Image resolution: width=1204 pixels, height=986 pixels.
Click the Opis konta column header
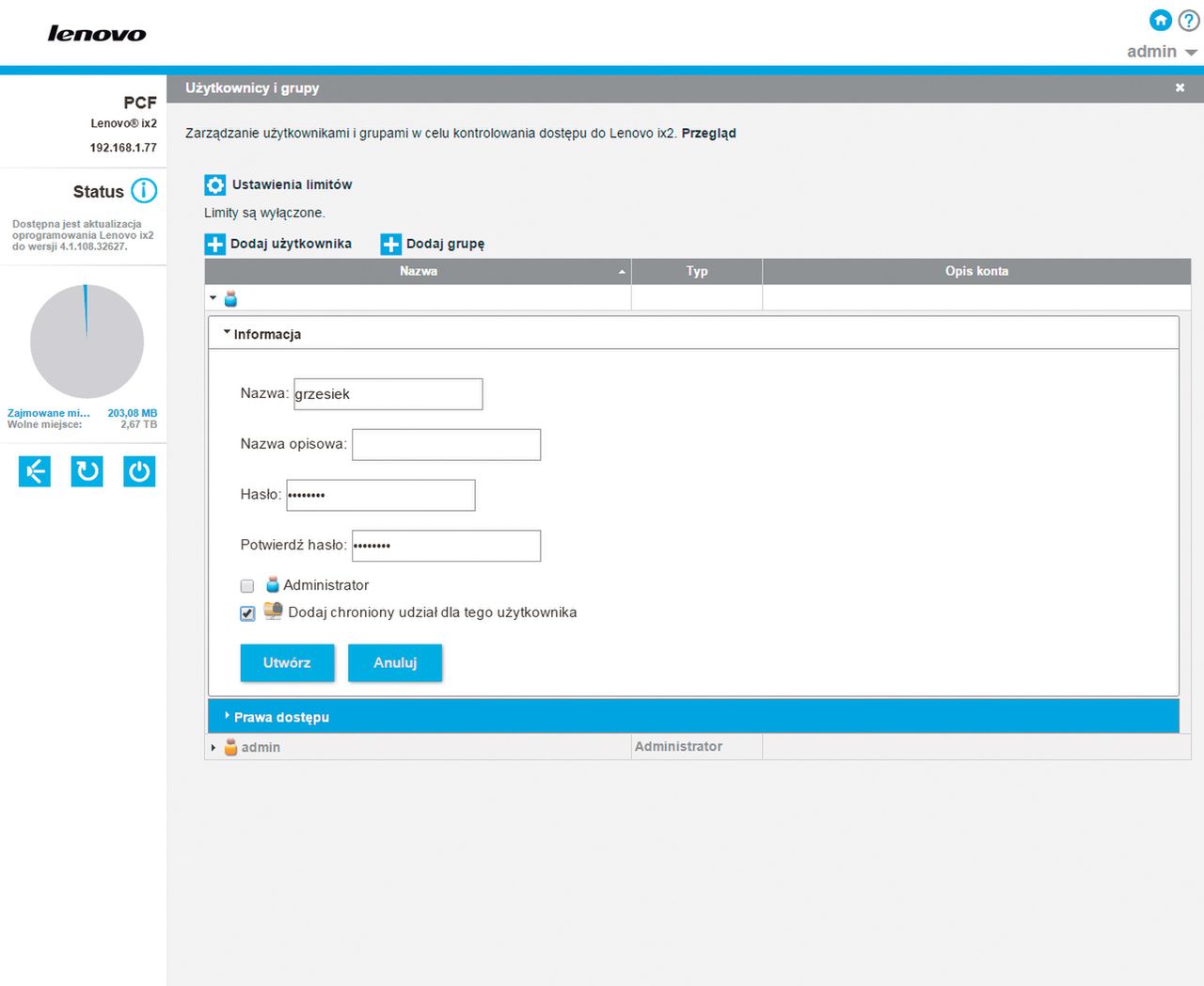coord(976,271)
